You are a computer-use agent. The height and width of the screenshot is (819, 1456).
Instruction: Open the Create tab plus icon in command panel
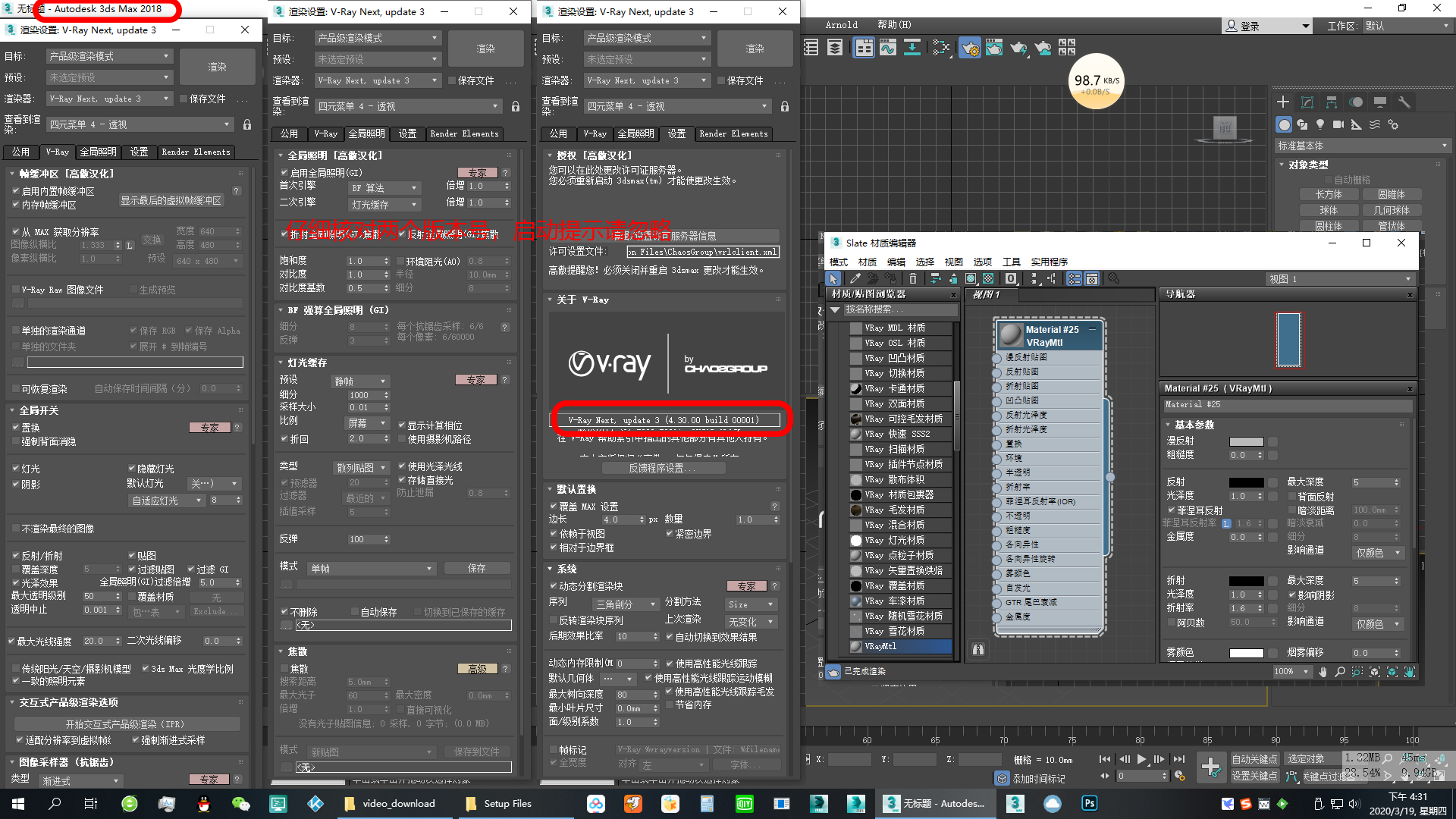tap(1283, 102)
